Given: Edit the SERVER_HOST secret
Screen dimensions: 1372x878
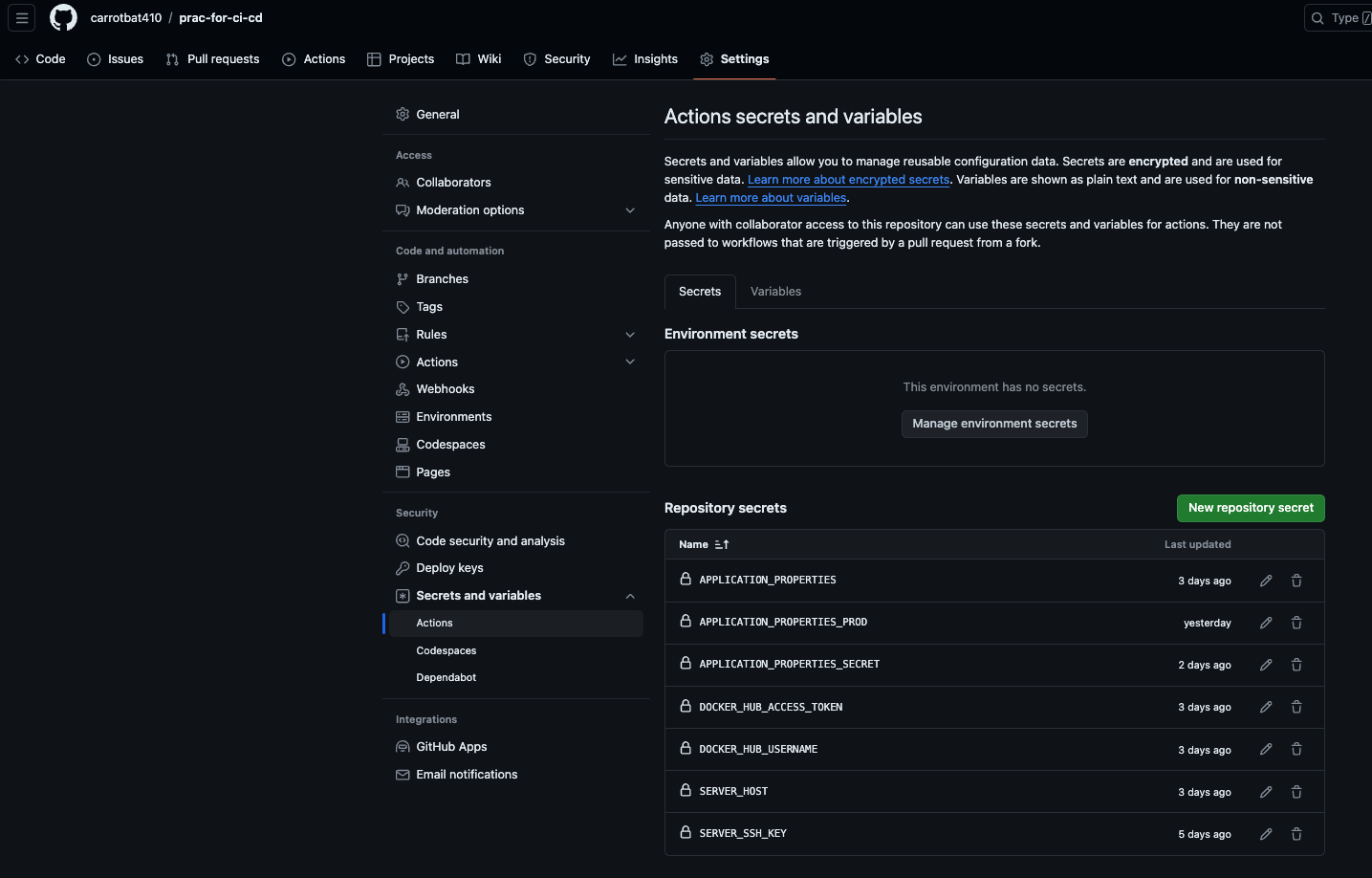Looking at the screenshot, I should tap(1266, 792).
